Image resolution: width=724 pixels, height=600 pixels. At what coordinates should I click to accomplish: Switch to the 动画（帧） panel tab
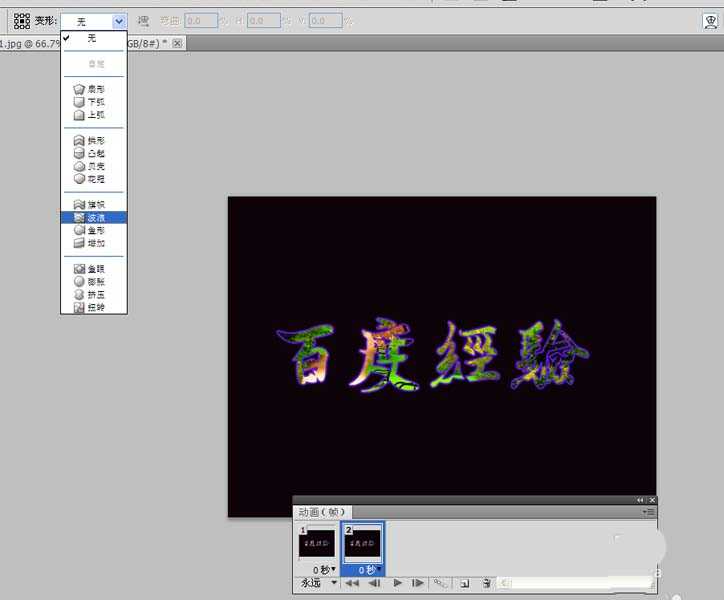tap(322, 511)
